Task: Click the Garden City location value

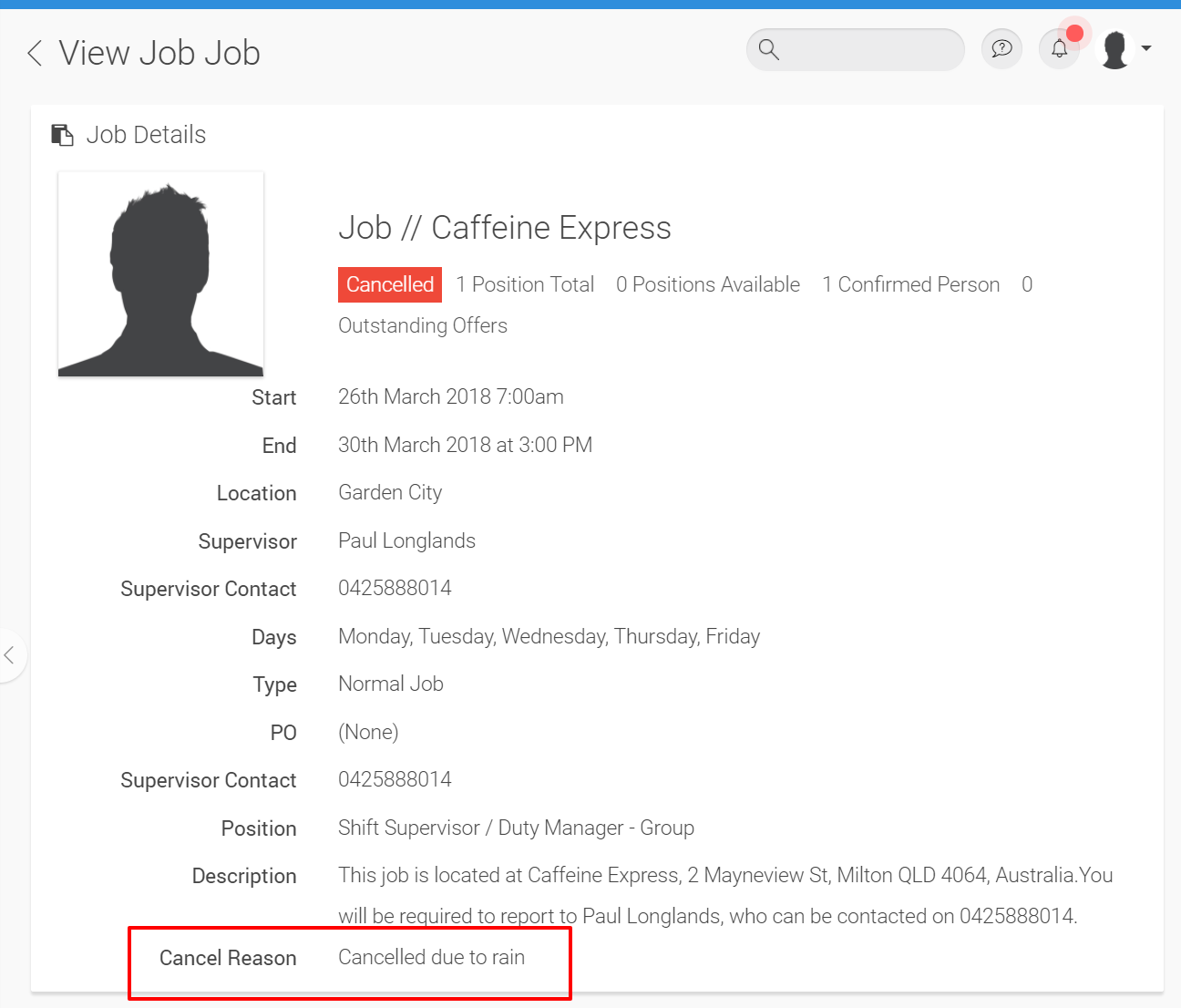Action: pos(390,492)
